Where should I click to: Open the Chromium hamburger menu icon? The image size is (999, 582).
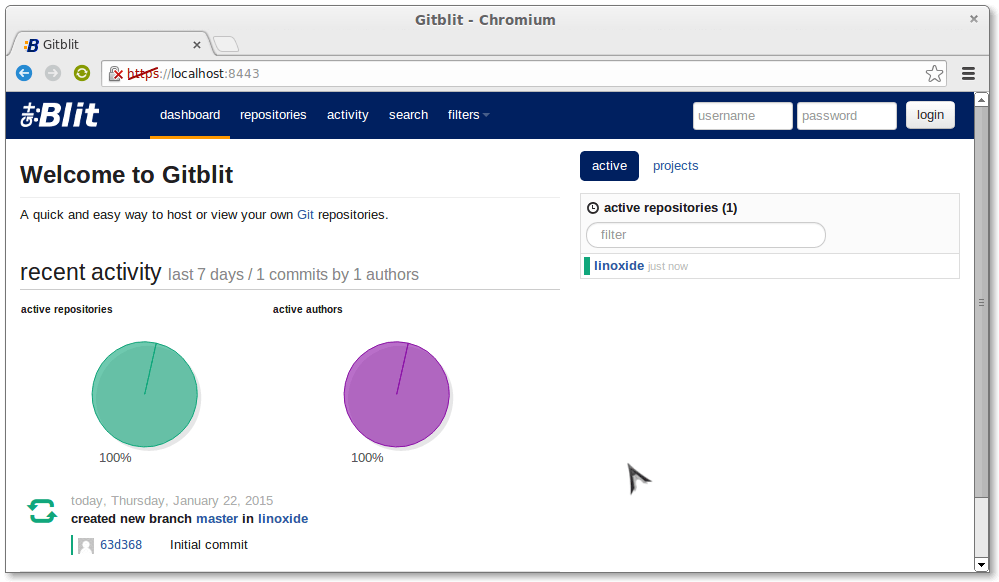point(968,73)
